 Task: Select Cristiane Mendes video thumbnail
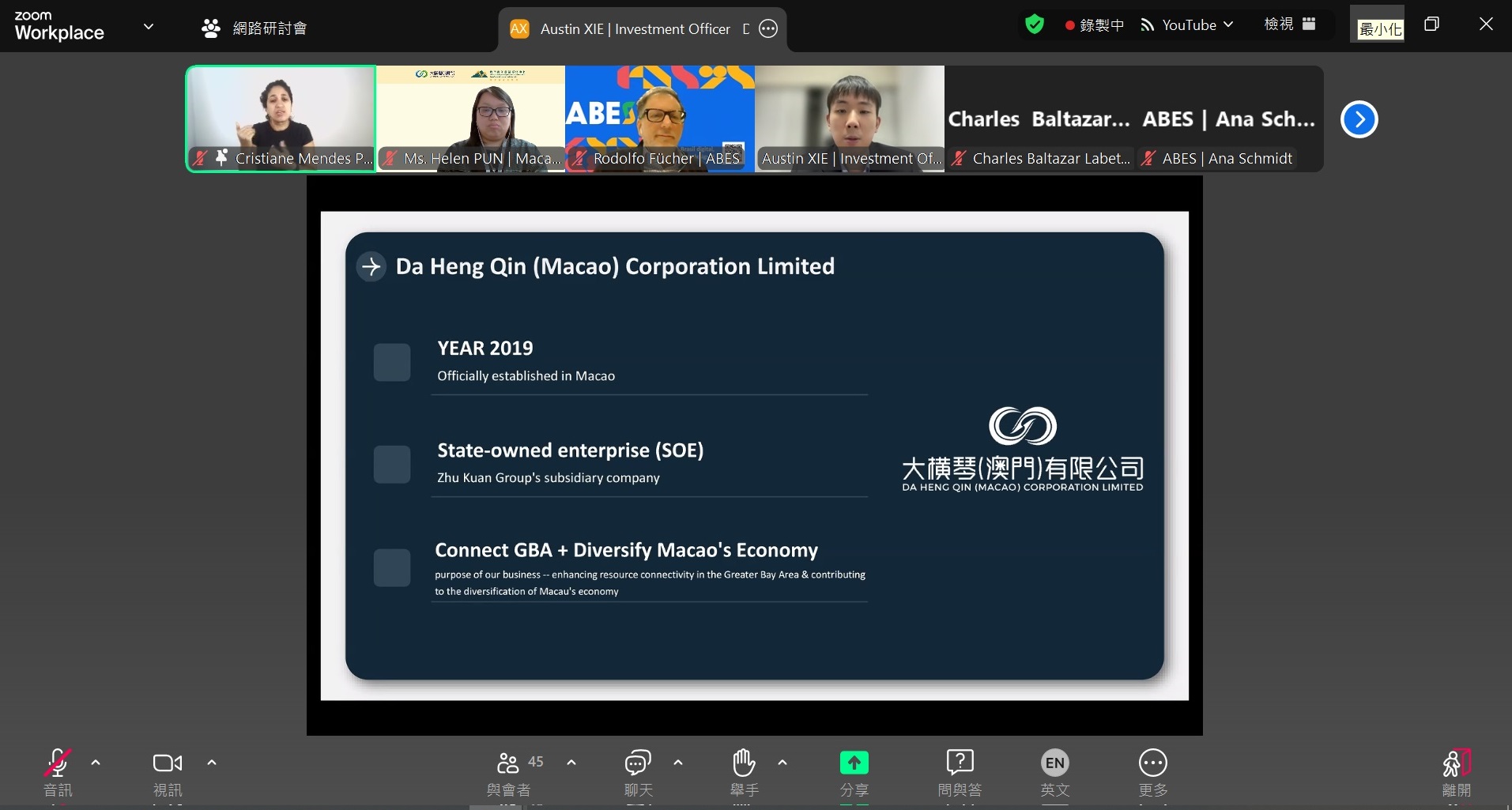coord(281,119)
